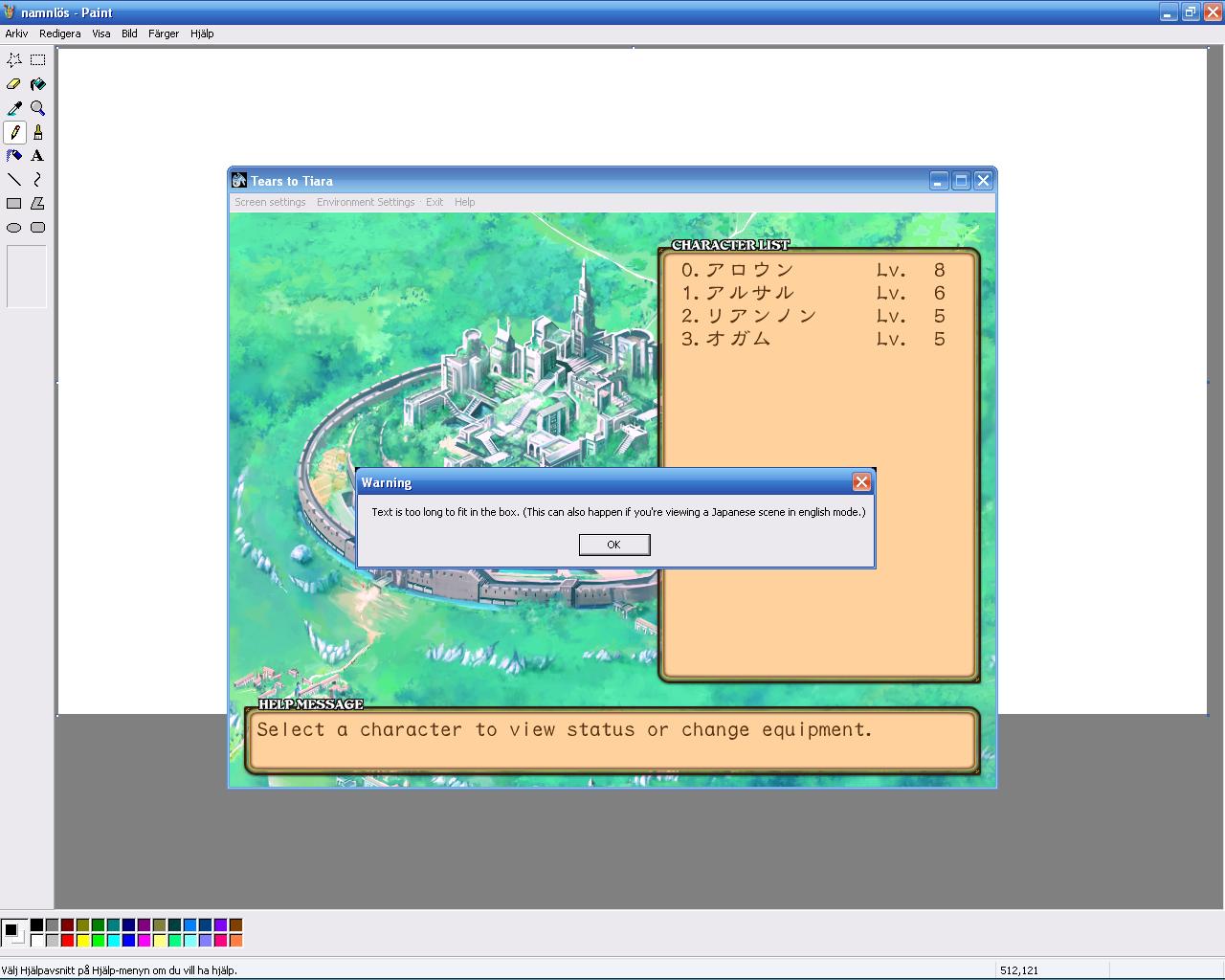Click the CHARACTER LIST heading
The image size is (1225, 980).
[x=730, y=245]
